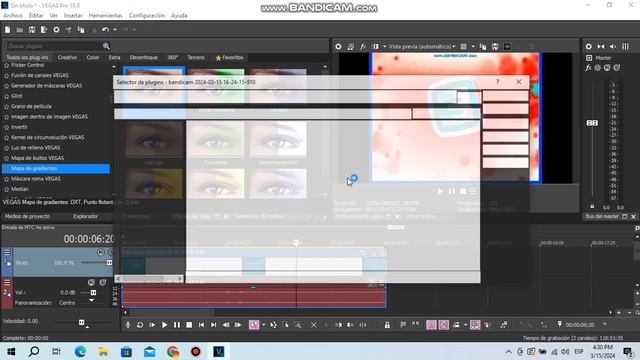Viewport: 640px width, 360px height.
Task: Select Grano de película plugin
Action: (x=31, y=106)
